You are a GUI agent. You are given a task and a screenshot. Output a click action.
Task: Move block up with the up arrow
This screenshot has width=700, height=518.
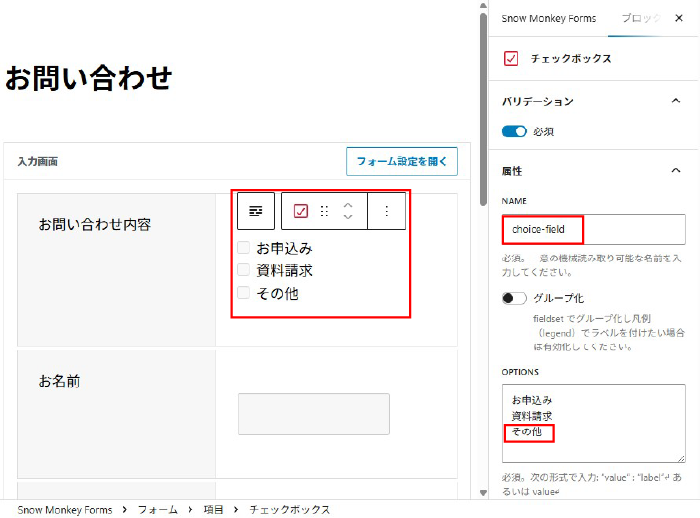(348, 205)
